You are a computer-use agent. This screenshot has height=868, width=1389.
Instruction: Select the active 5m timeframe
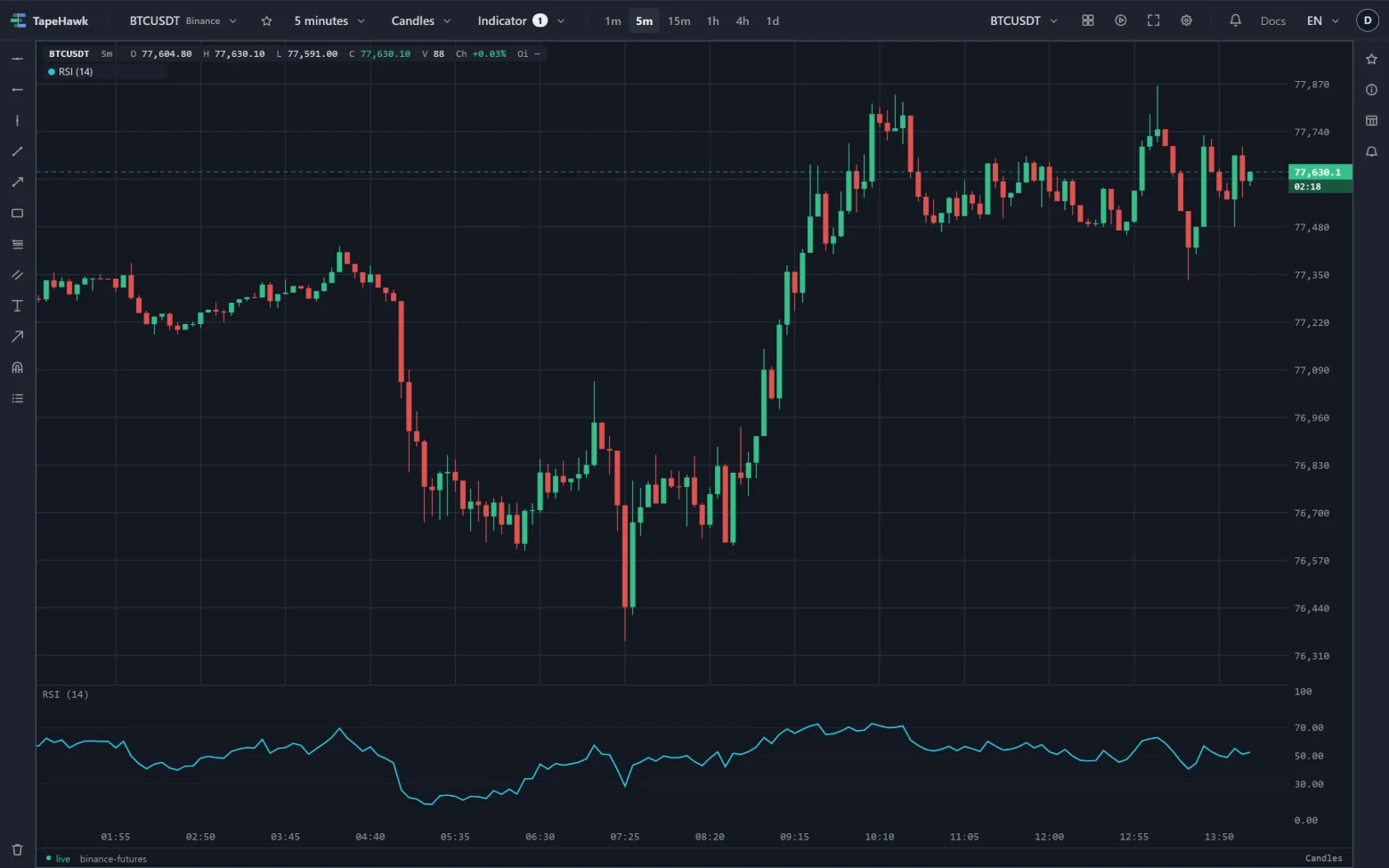click(x=645, y=20)
